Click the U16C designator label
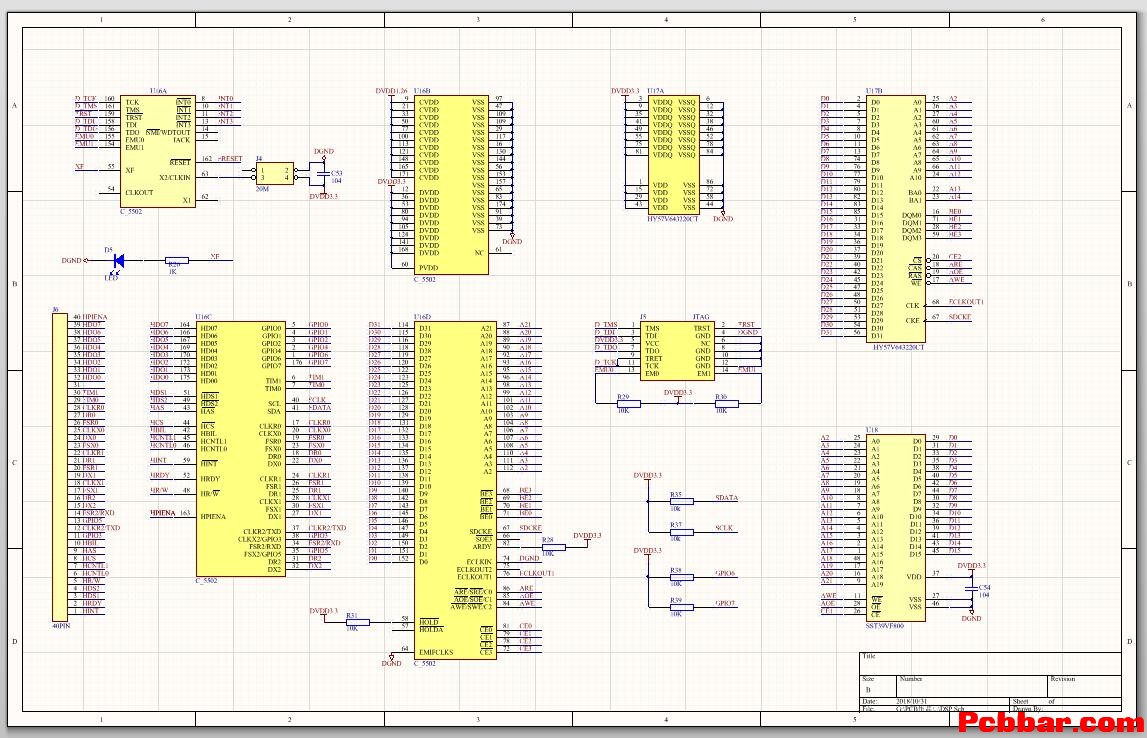1147x738 pixels. coord(203,317)
